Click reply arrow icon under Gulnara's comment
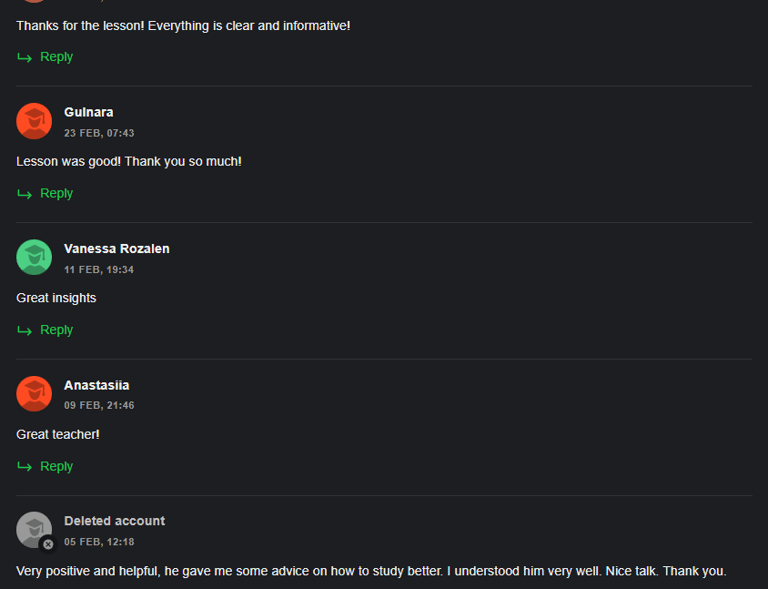This screenshot has width=768, height=589. pyautogui.click(x=24, y=194)
